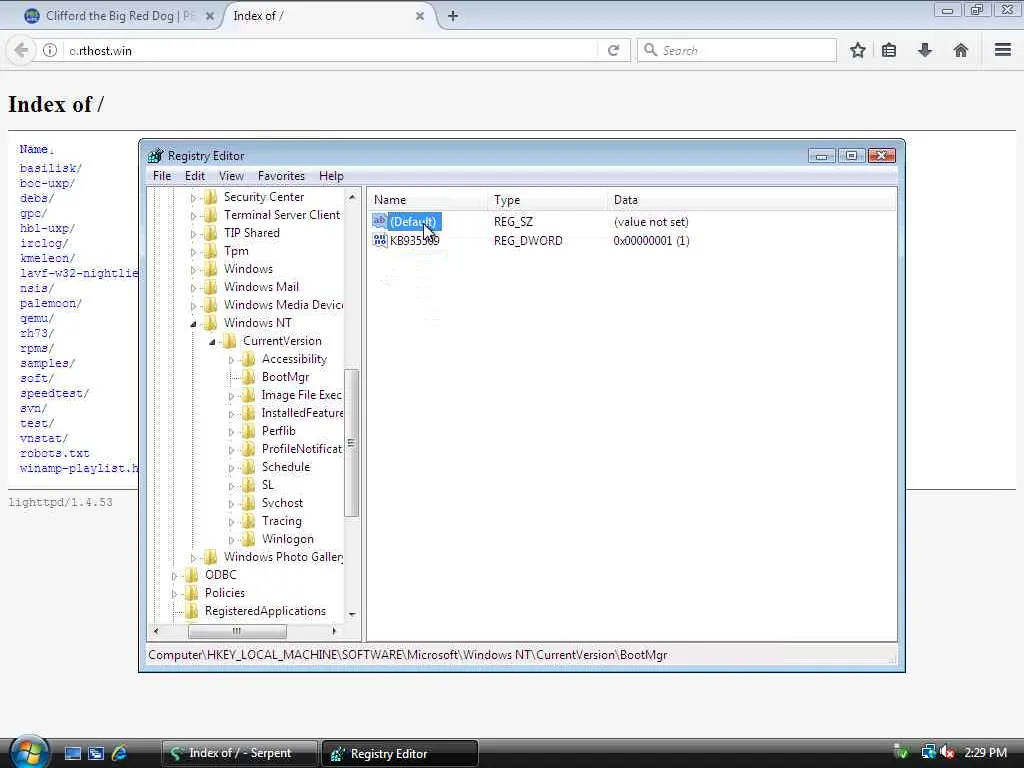The height and width of the screenshot is (768, 1024).
Task: Expand the Svchost key
Action: (231, 504)
